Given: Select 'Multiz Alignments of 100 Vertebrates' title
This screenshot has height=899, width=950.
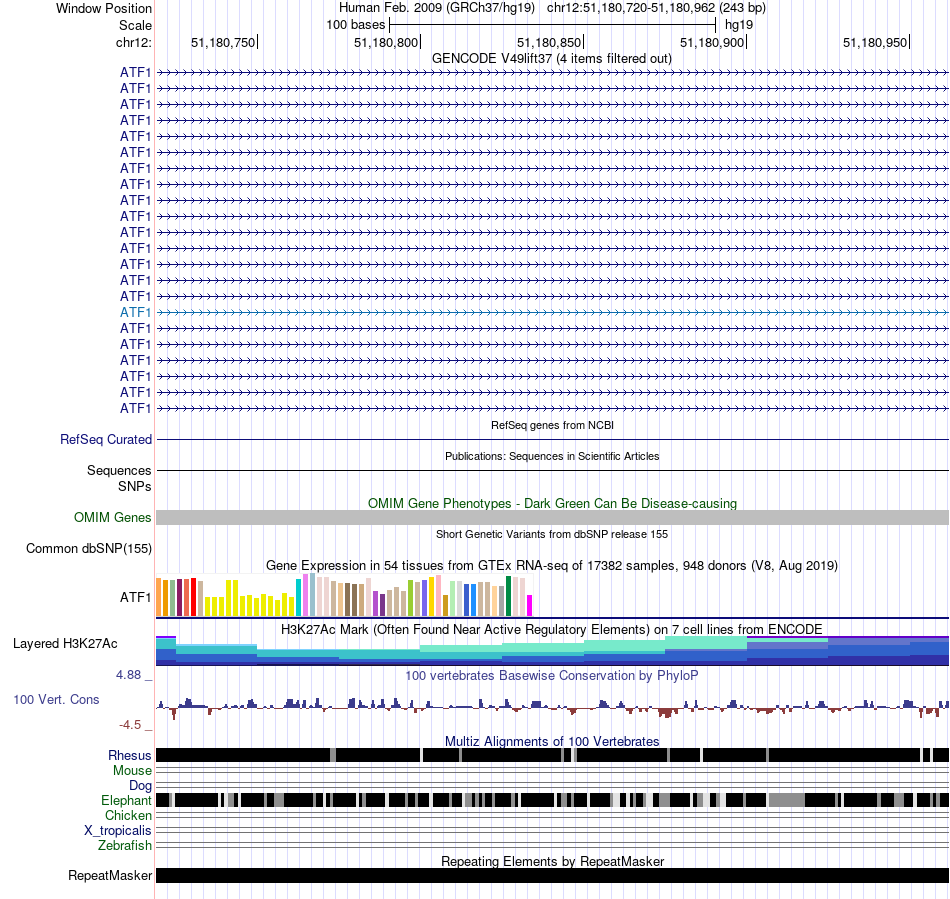Looking at the screenshot, I should pos(552,741).
